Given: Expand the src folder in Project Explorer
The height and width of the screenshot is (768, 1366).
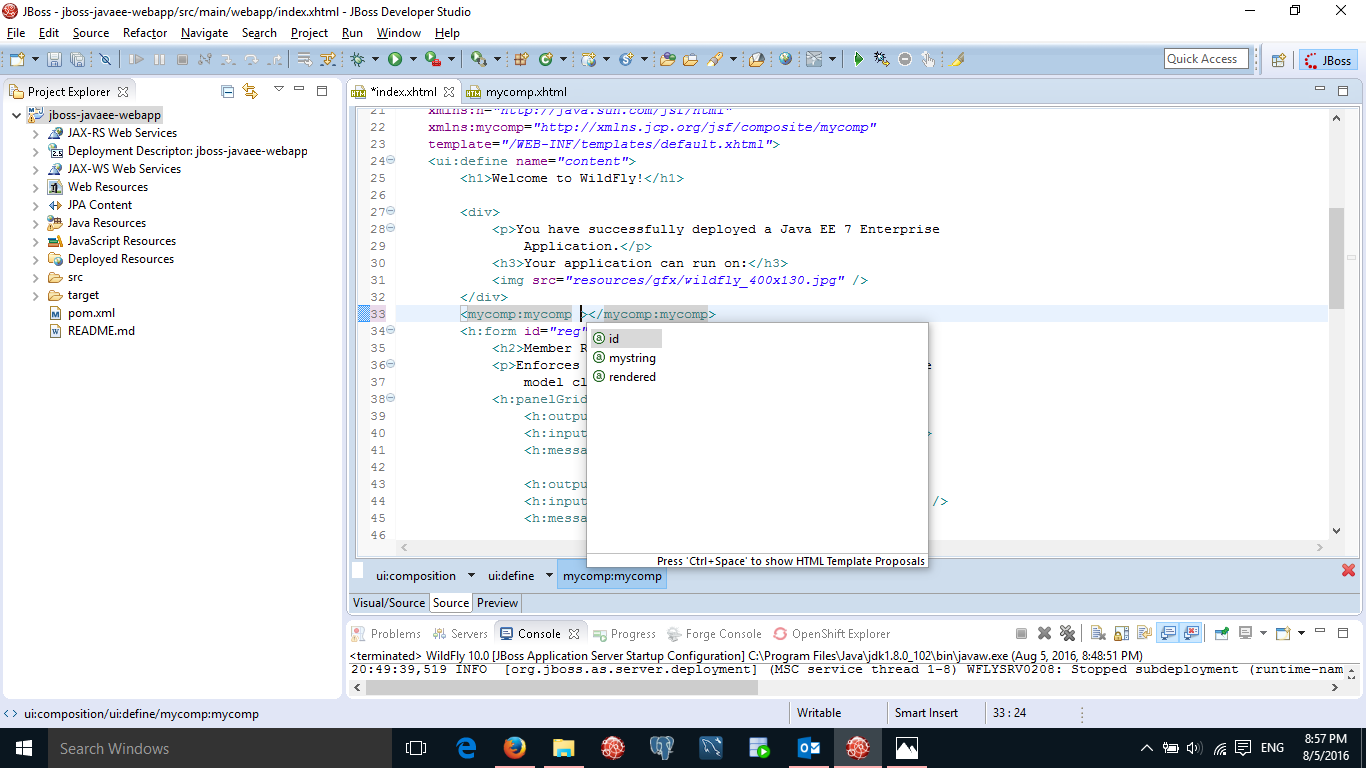Looking at the screenshot, I should point(36,277).
